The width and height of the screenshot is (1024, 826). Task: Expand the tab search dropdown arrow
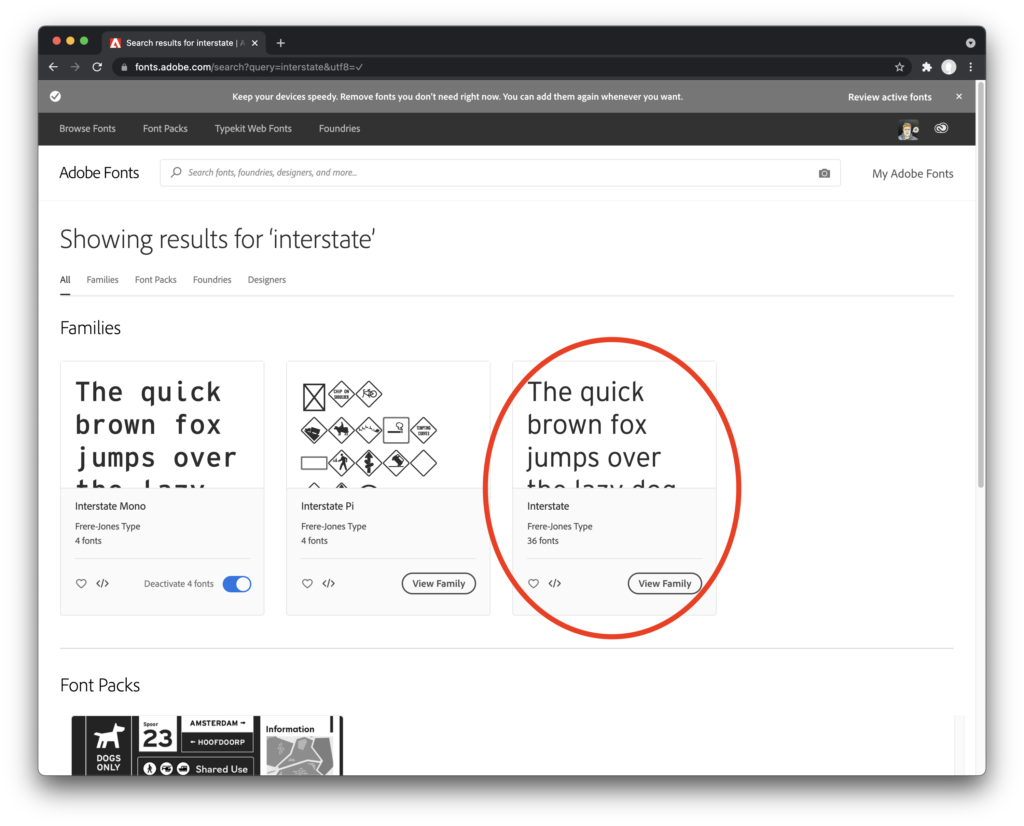point(970,43)
